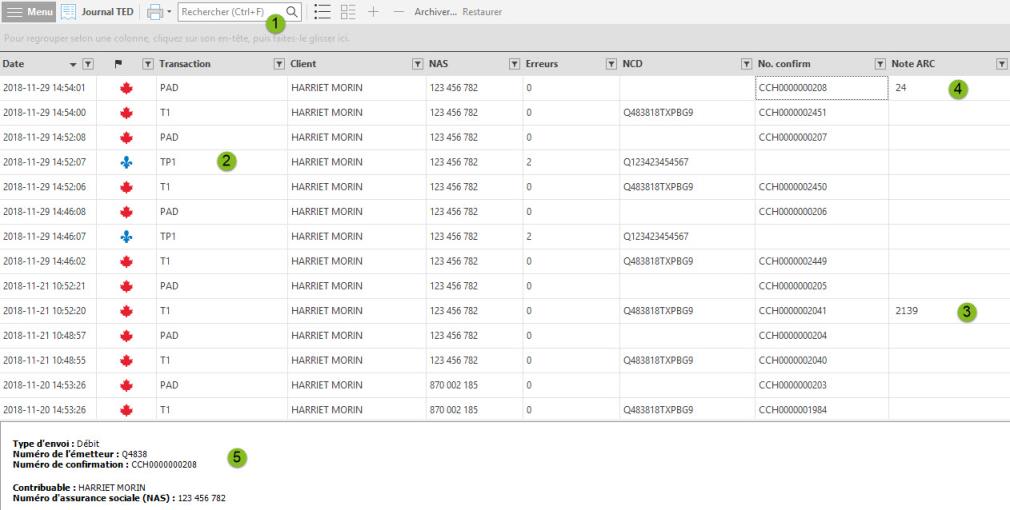Open filter for the Client column
1010x510 pixels.
[x=417, y=64]
